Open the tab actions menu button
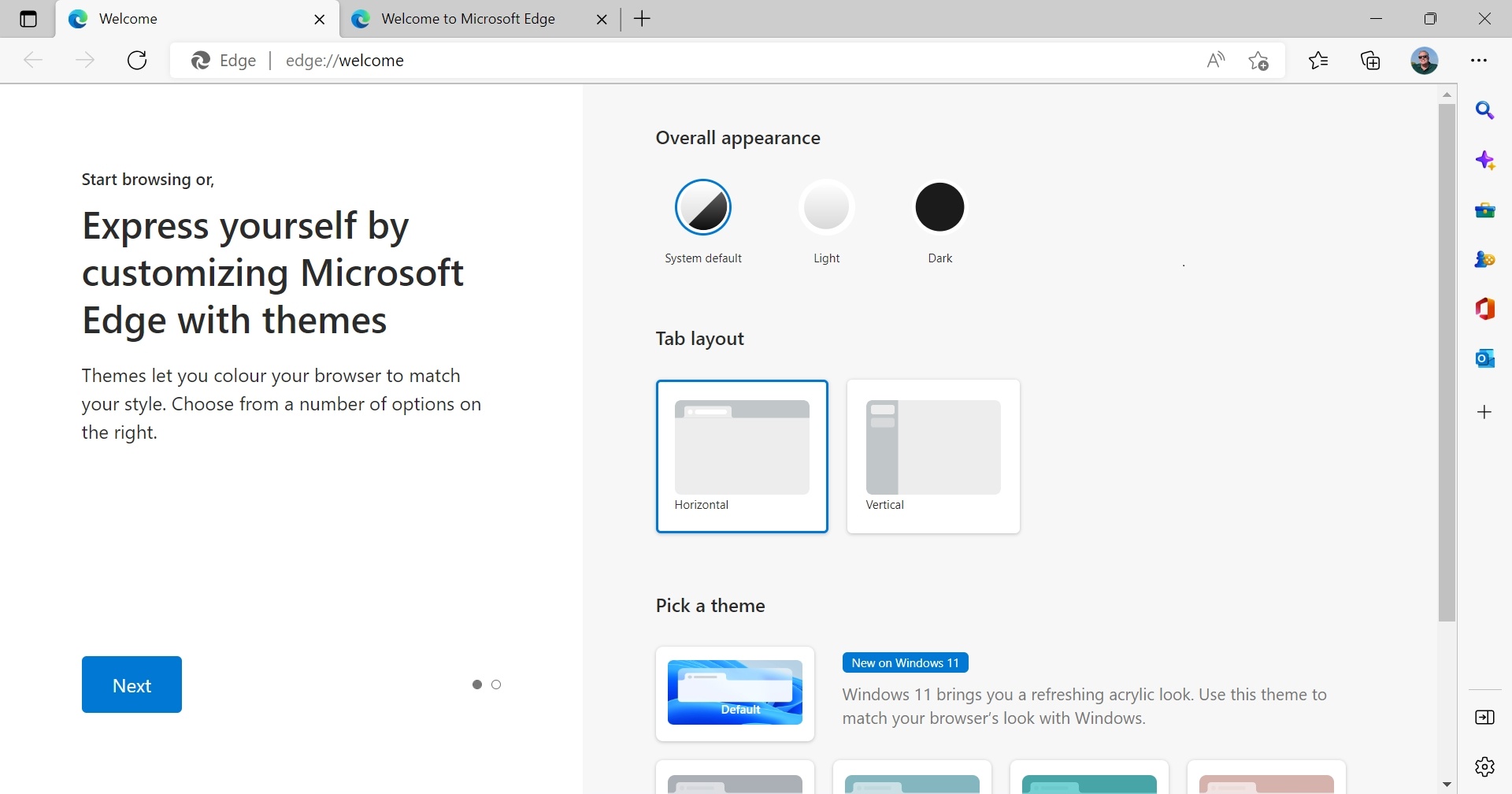 point(28,19)
